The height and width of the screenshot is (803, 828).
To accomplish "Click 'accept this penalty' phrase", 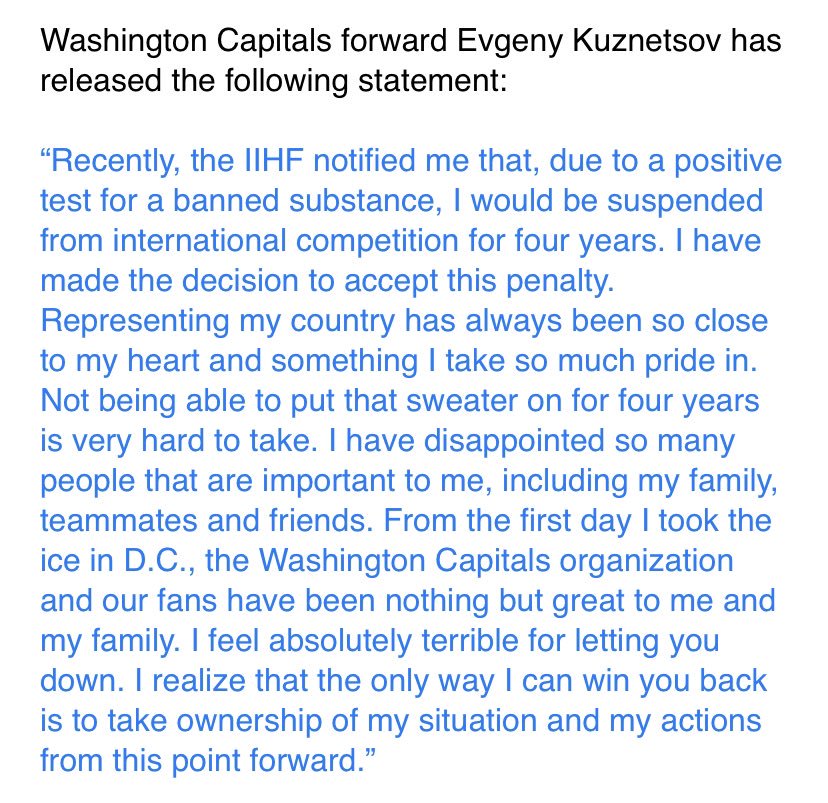I will [x=479, y=282].
